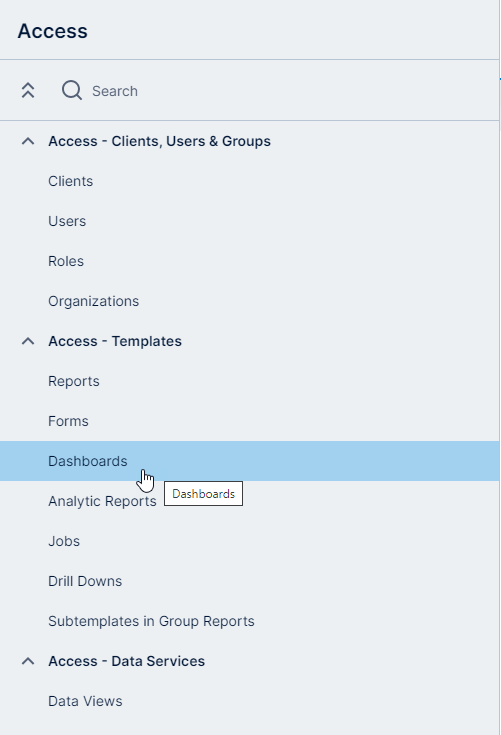This screenshot has height=735, width=501.
Task: Click the collapse-all double chevron icon
Action: (28, 90)
